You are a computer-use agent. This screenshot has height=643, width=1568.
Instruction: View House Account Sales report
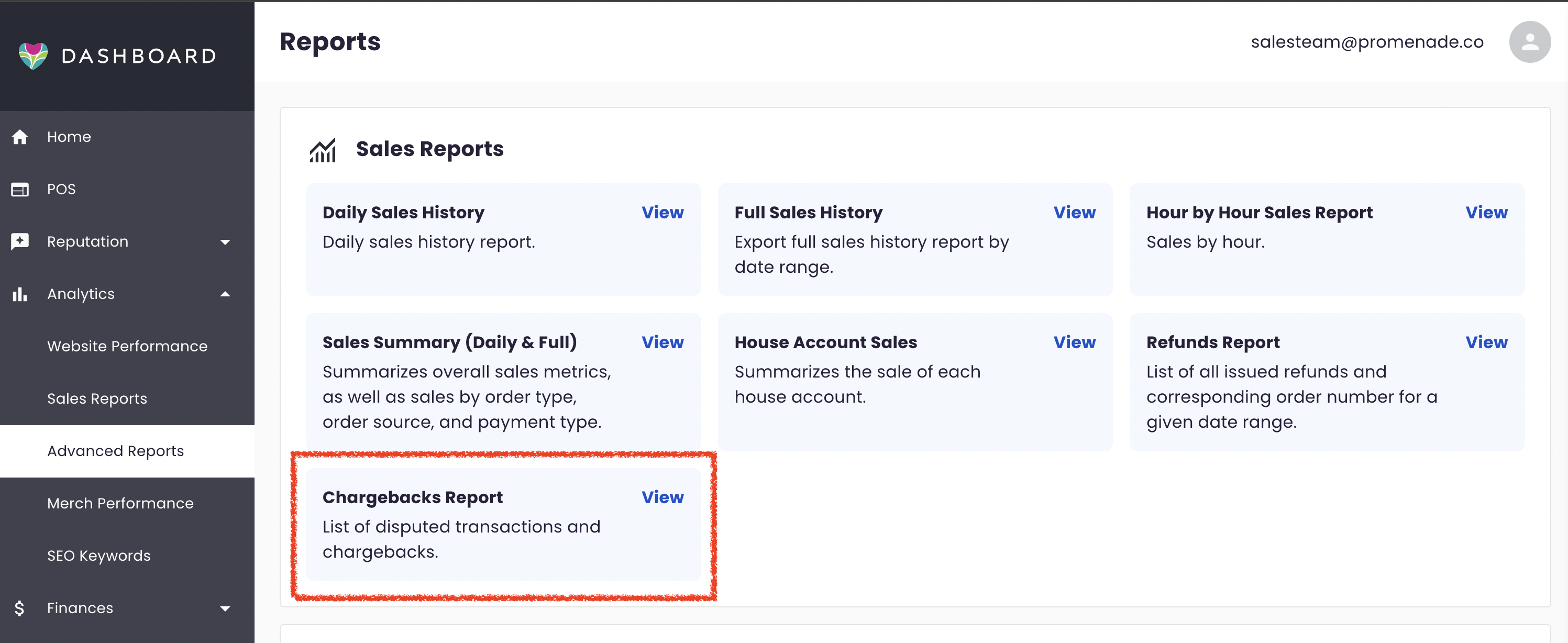(1074, 342)
